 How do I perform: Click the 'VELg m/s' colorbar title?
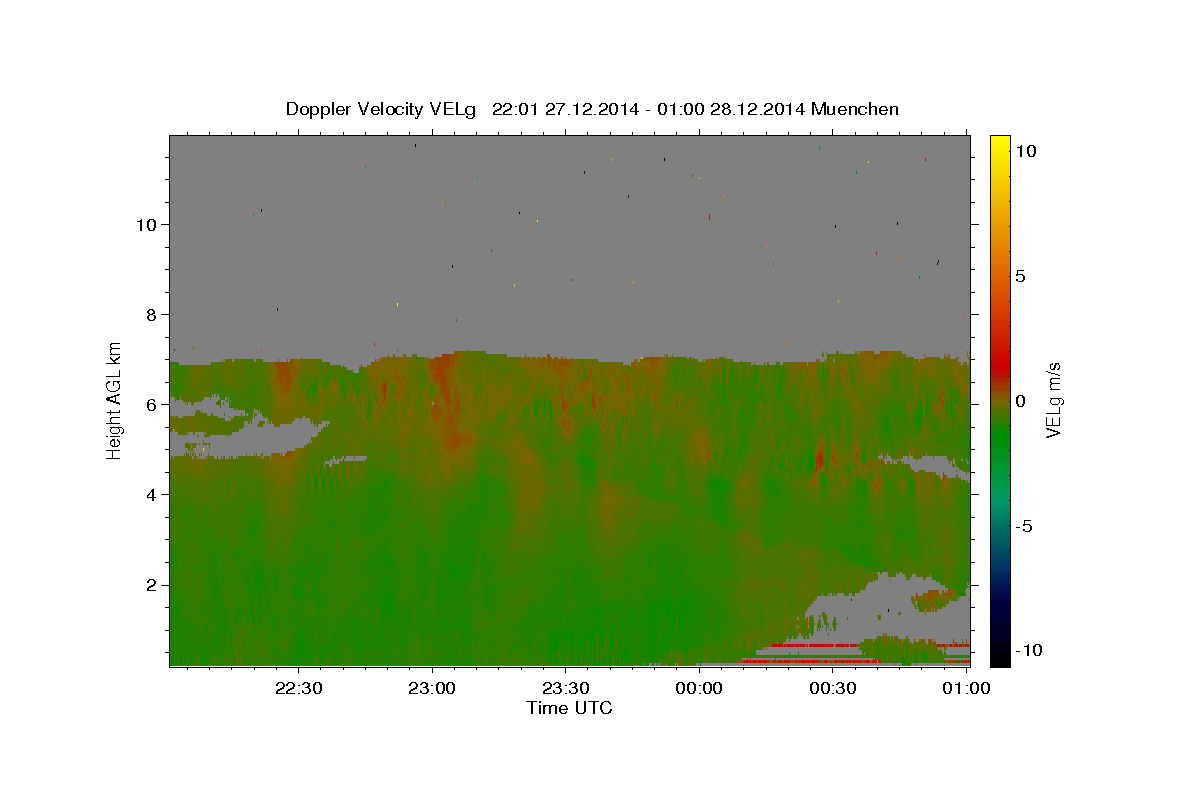[1055, 400]
